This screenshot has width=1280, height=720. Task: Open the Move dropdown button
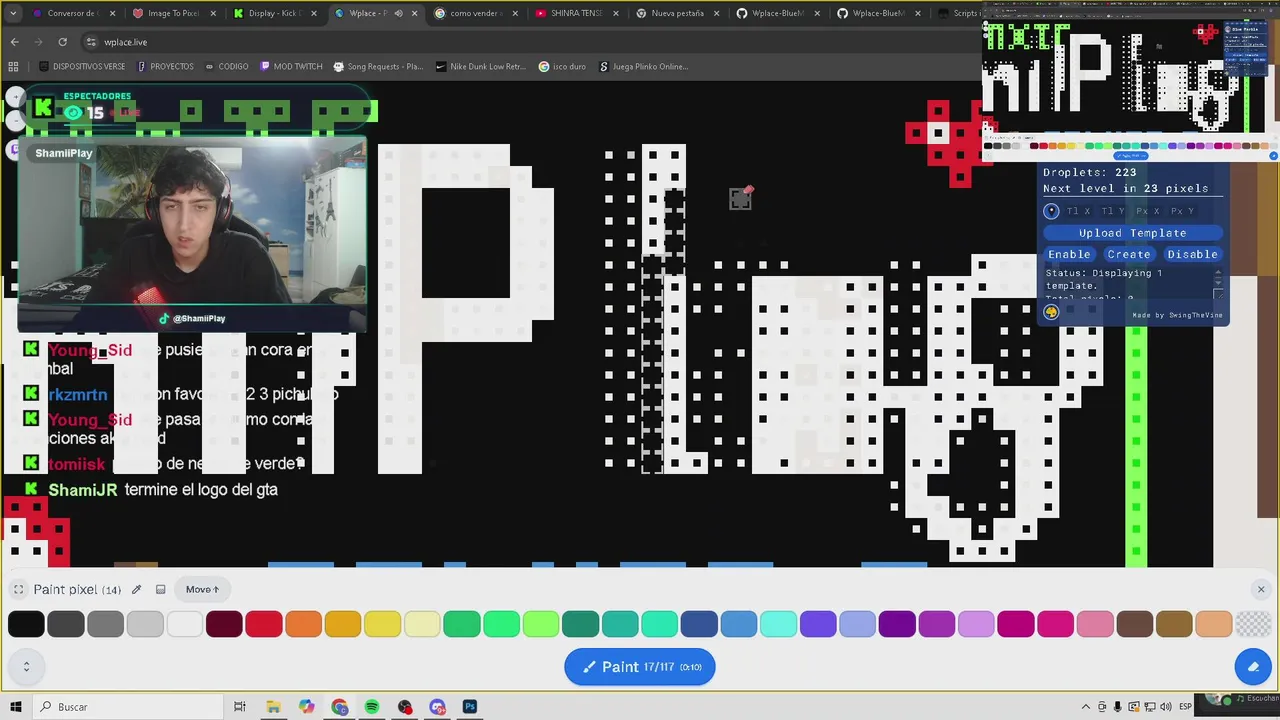click(202, 590)
